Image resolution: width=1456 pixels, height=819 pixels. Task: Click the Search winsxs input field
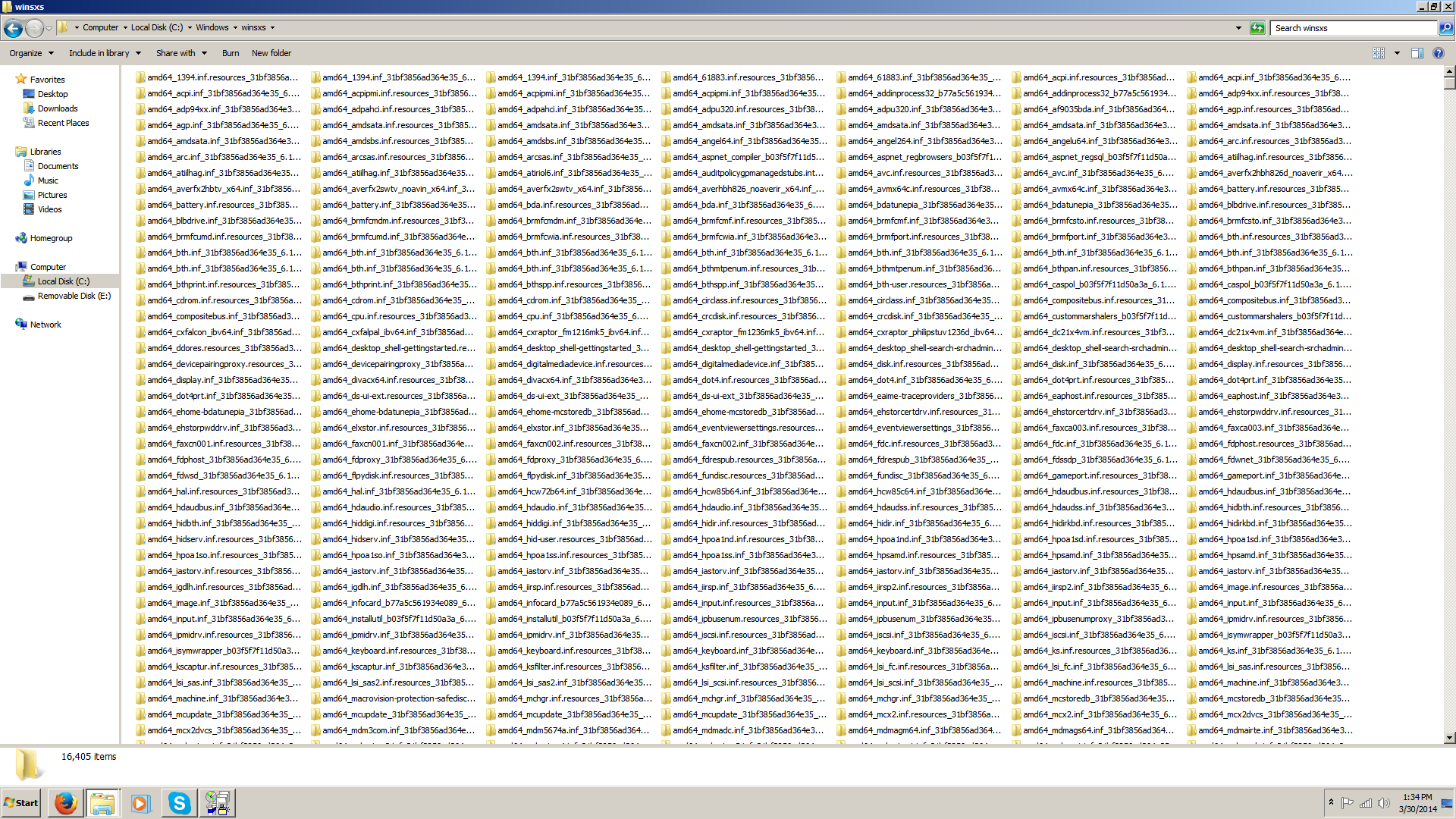[1354, 28]
